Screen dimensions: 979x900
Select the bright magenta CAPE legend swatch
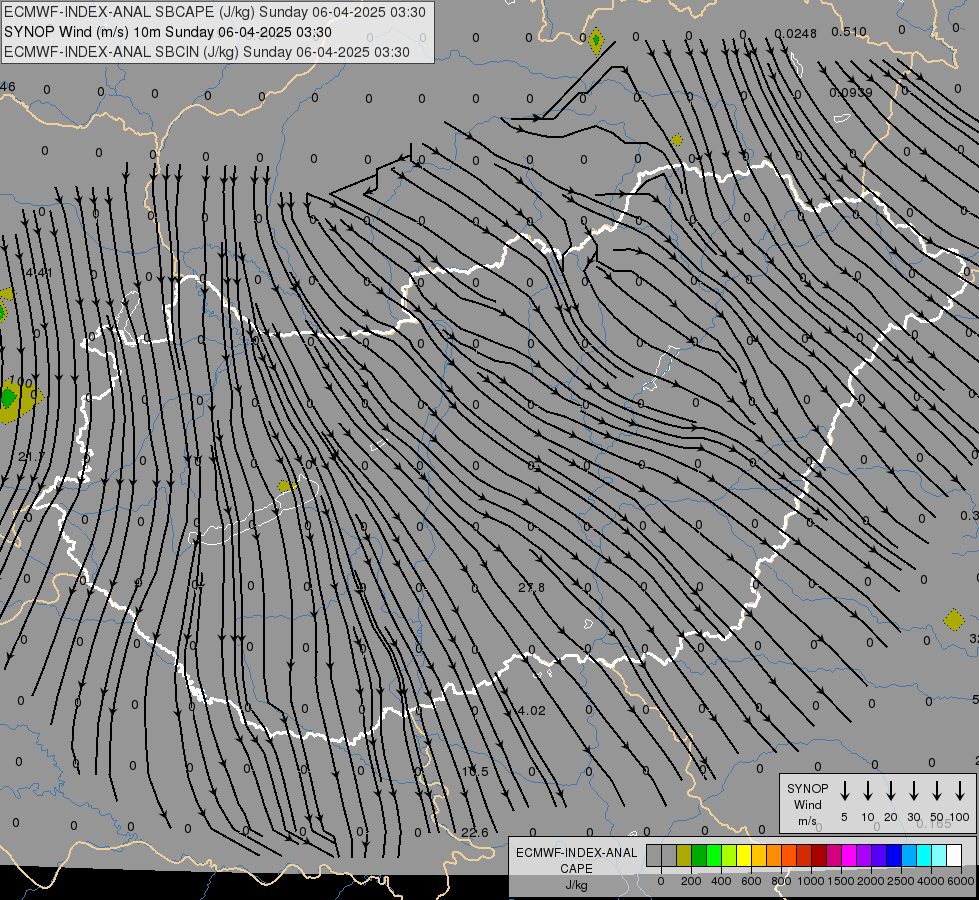(x=849, y=855)
